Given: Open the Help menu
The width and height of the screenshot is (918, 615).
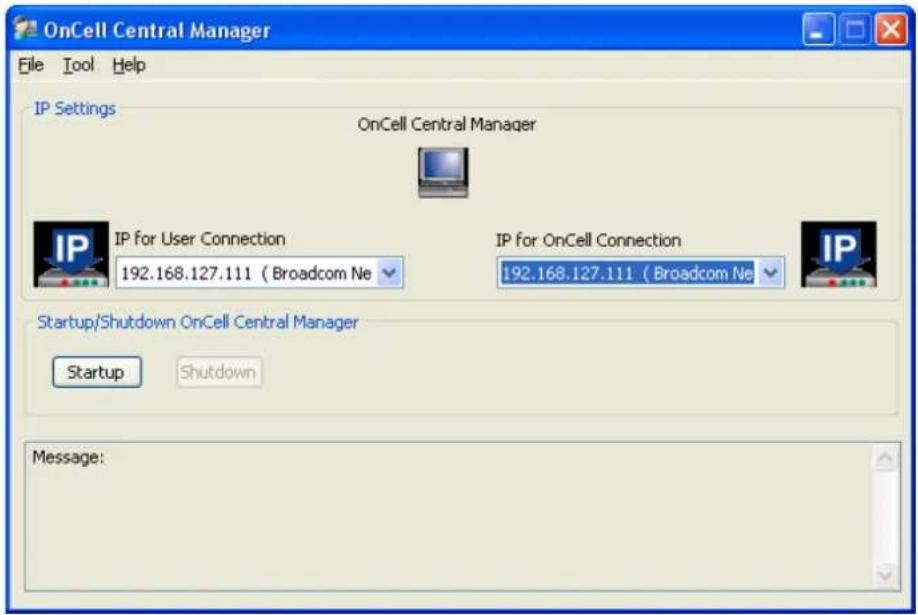Looking at the screenshot, I should (x=129, y=65).
